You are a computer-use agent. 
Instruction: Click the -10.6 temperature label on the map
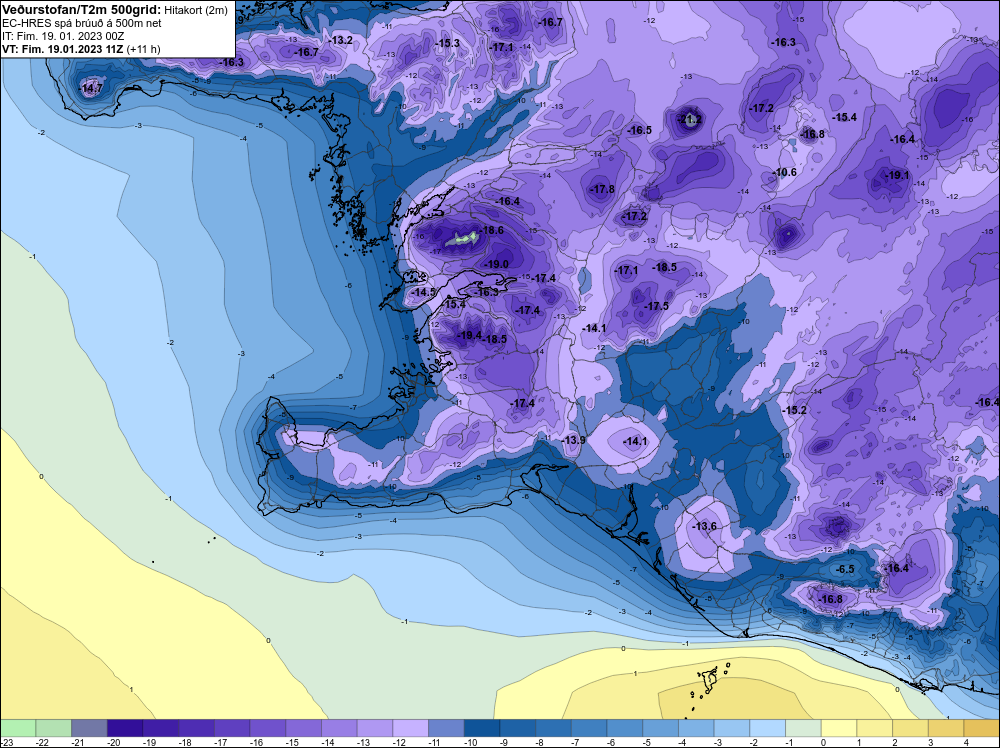[784, 173]
